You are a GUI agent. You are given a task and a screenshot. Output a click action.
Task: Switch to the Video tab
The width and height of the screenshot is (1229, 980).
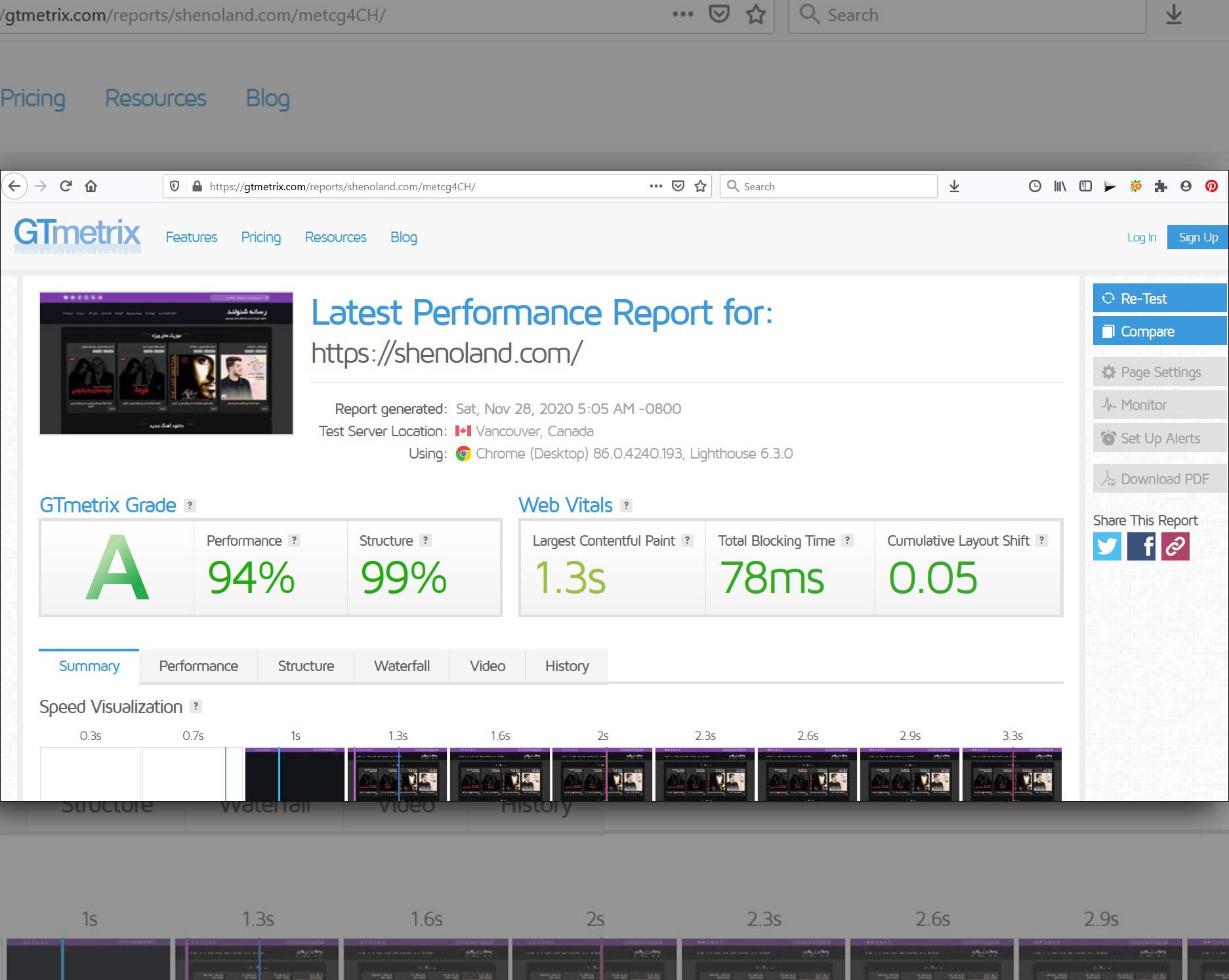pos(488,666)
